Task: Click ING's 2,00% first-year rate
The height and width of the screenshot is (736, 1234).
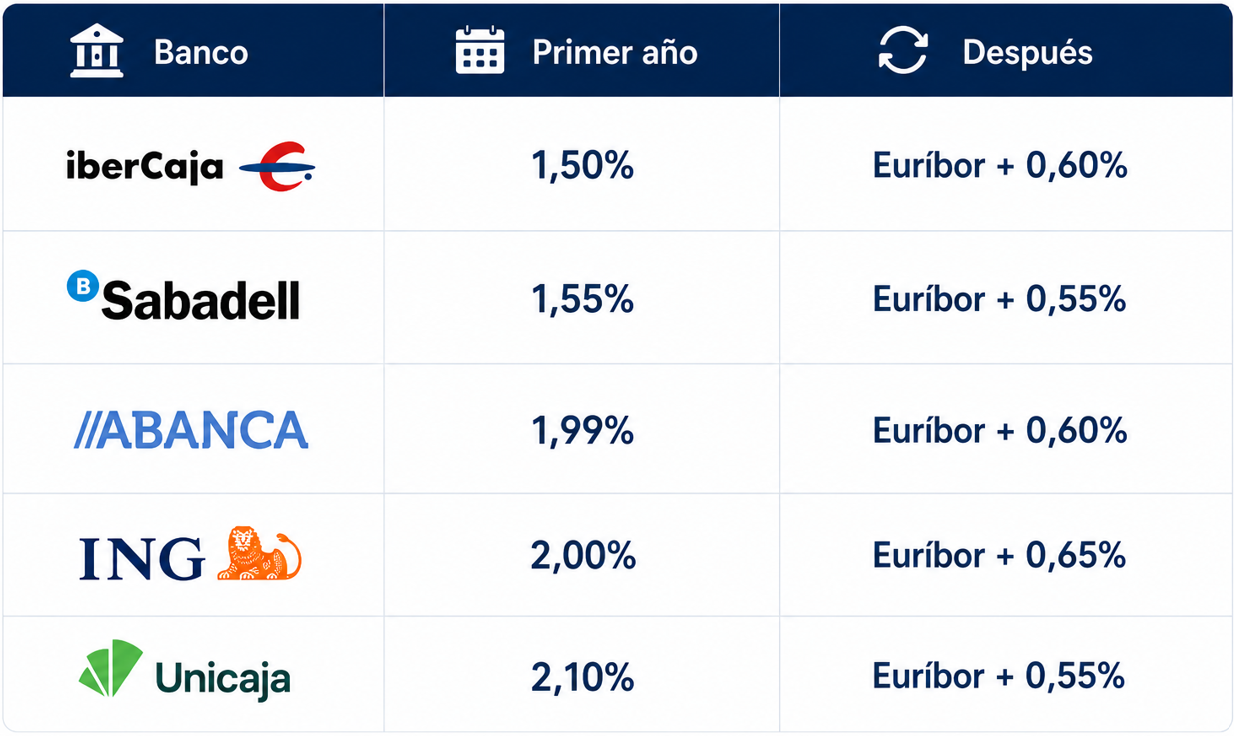Action: (x=583, y=554)
